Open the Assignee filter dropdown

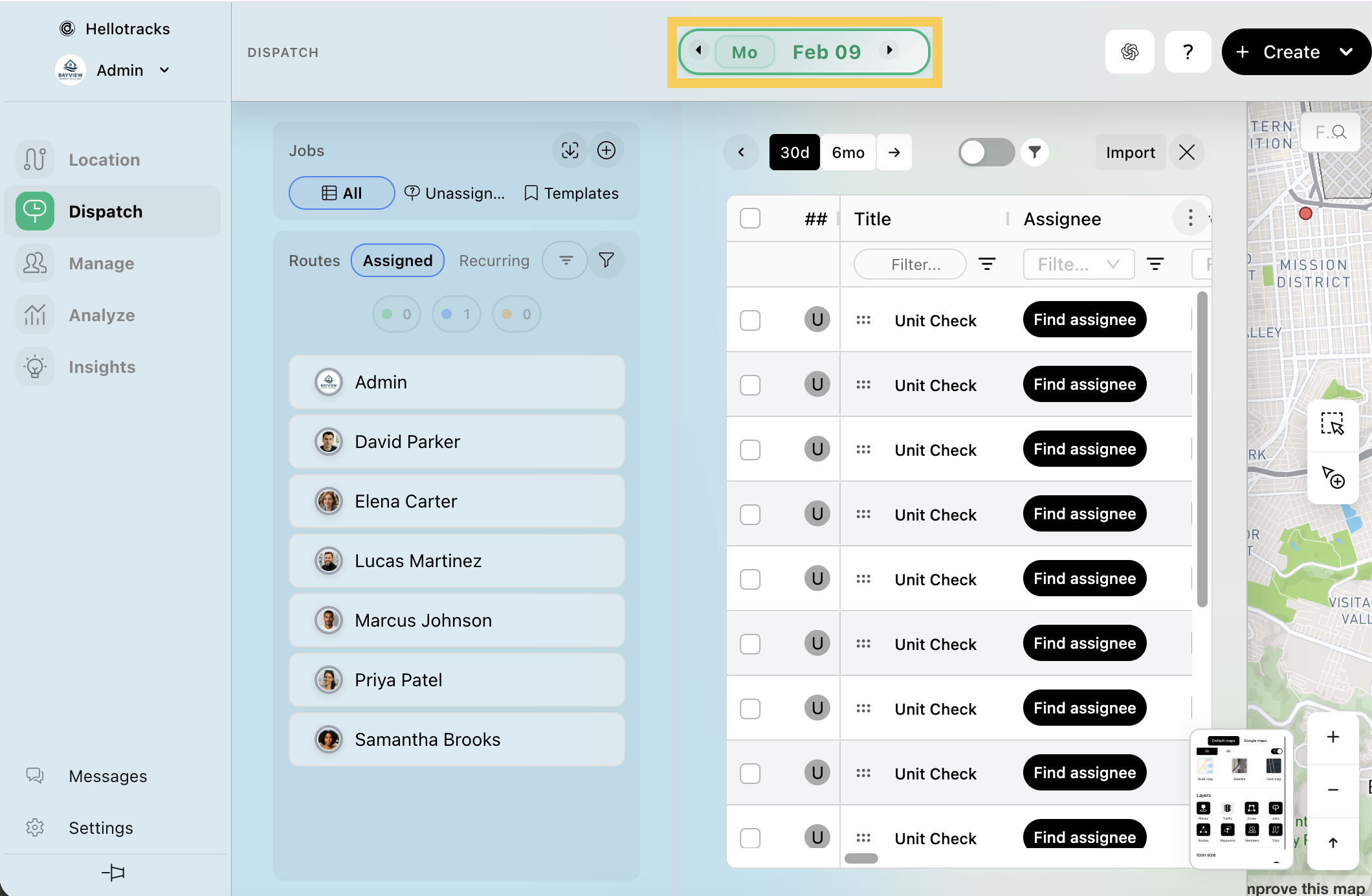[1078, 264]
